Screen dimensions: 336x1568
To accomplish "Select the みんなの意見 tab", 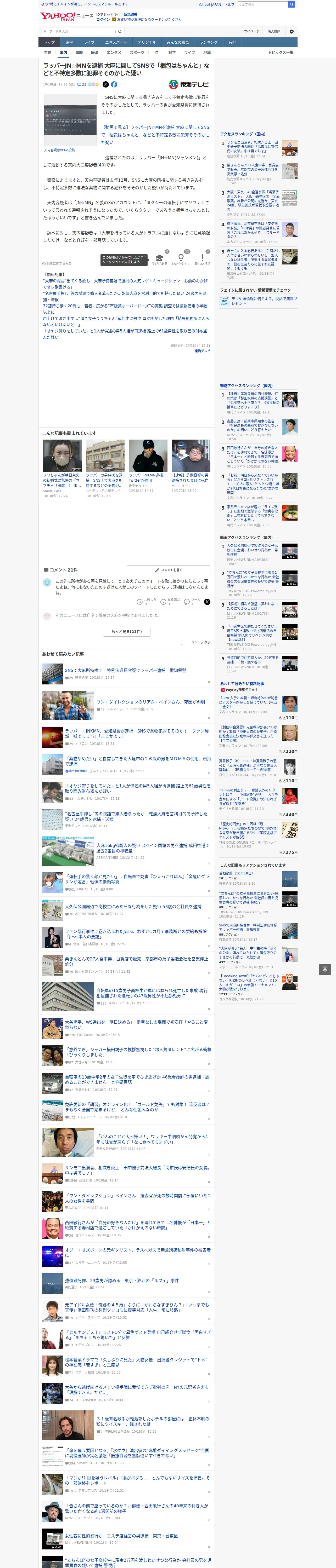I will (x=177, y=43).
